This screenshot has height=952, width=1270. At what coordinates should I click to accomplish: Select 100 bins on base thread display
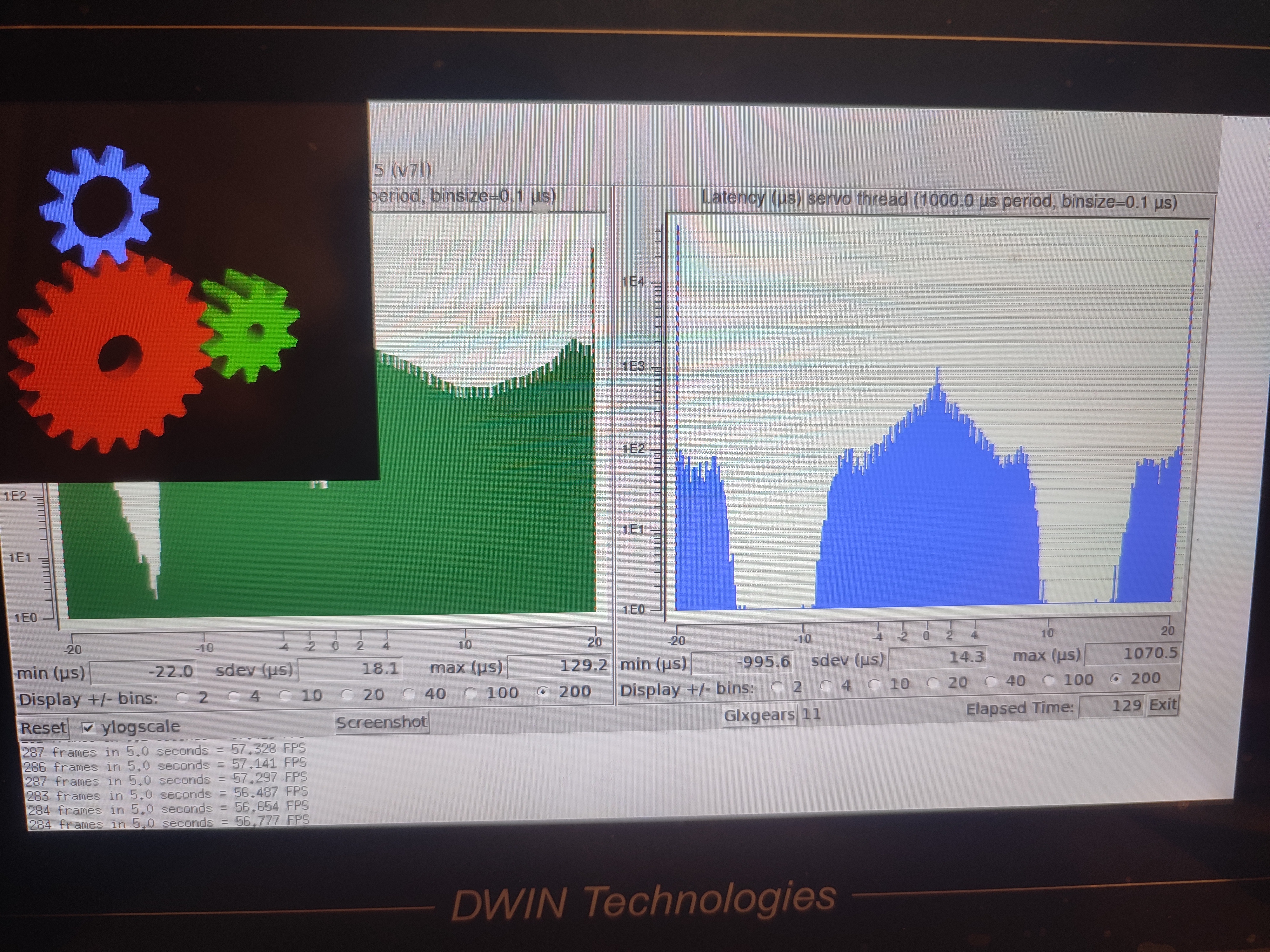470,693
